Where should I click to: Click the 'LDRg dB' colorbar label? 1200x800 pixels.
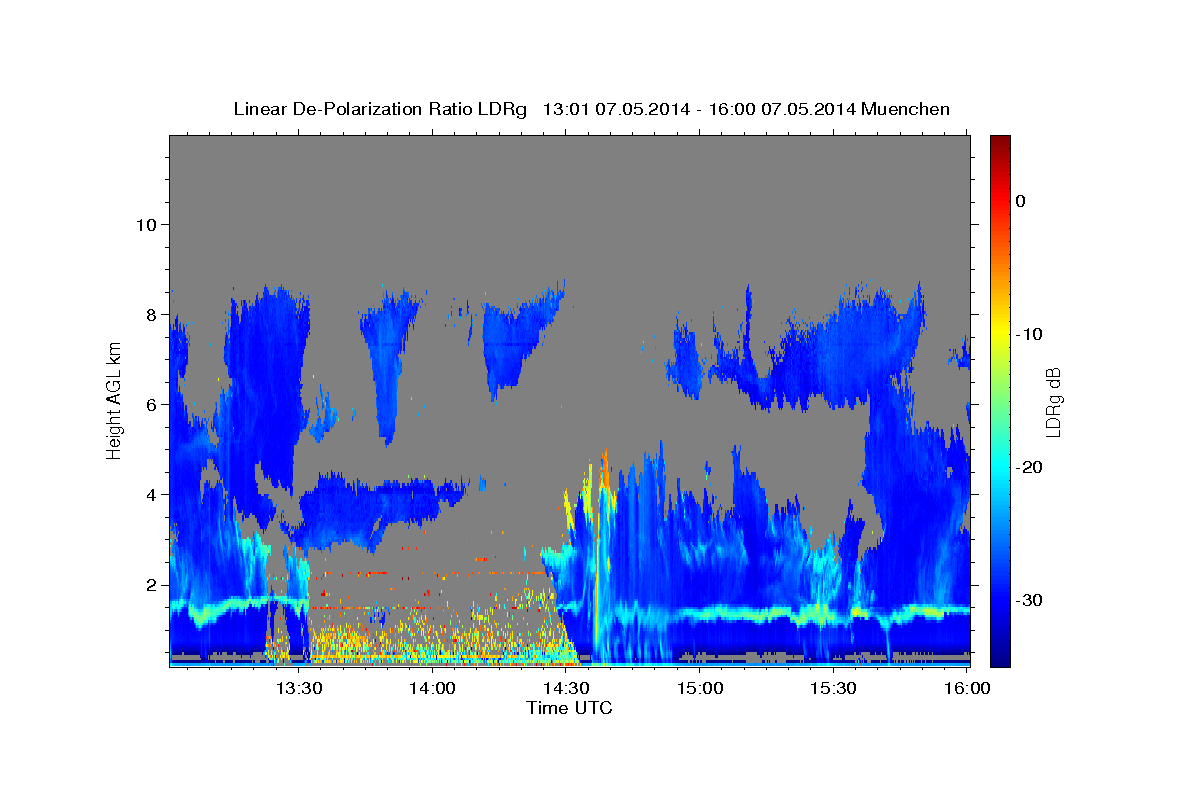click(x=1052, y=402)
